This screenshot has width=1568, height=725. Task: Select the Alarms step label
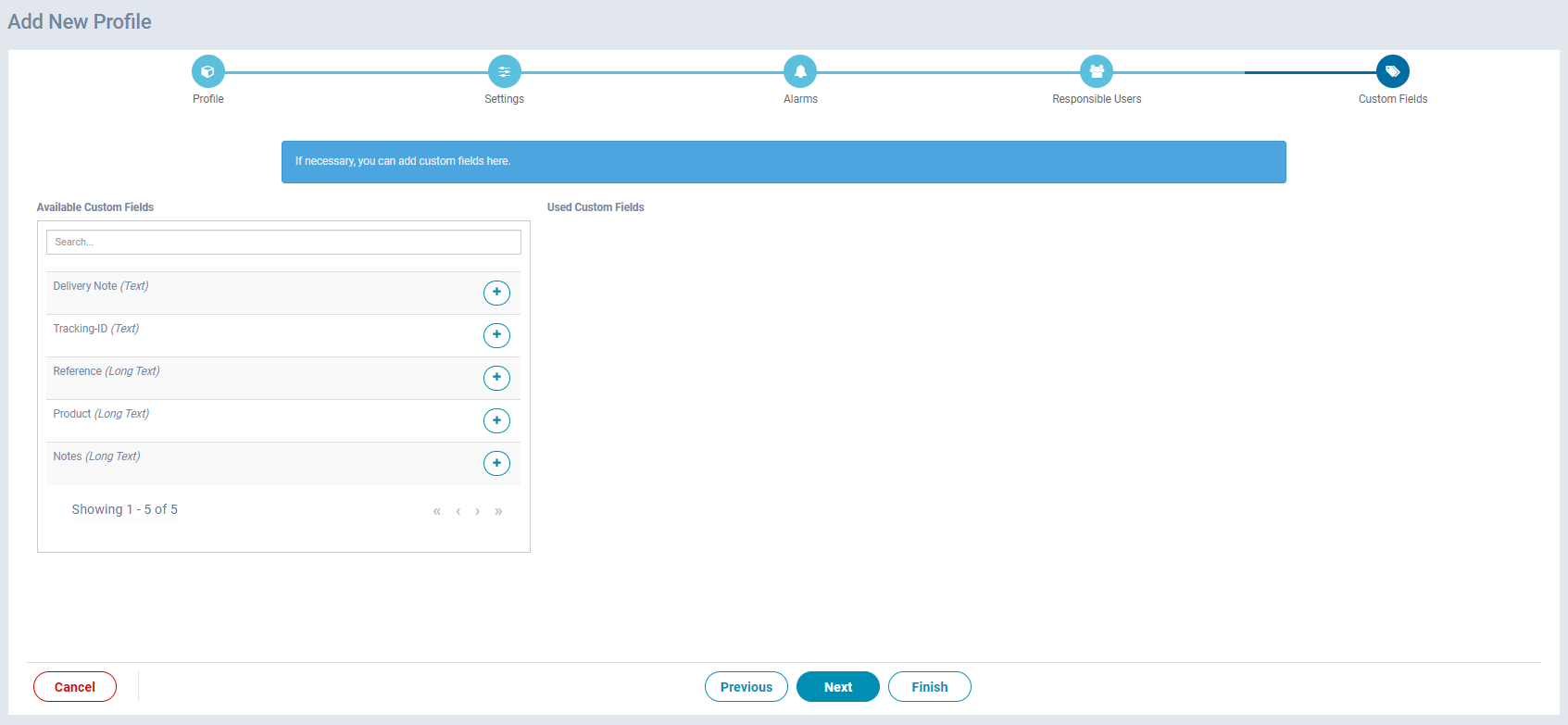(x=800, y=99)
